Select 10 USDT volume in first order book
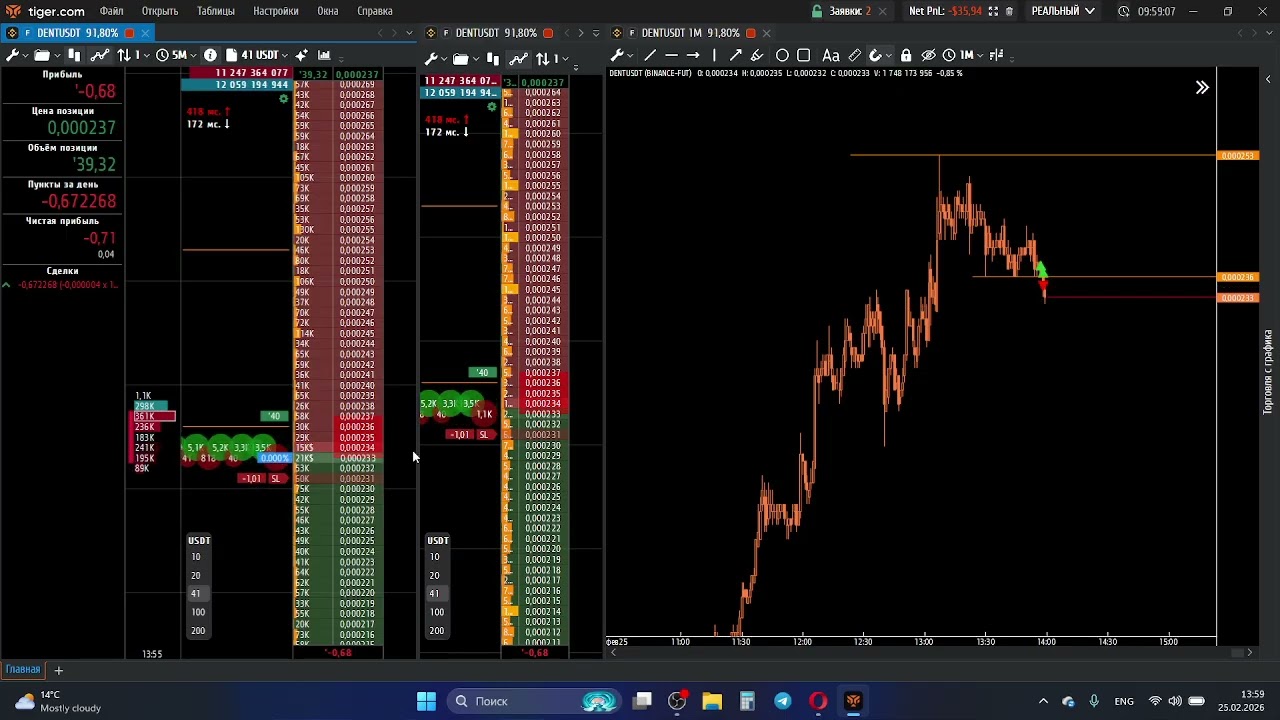The width and height of the screenshot is (1280, 720). pyautogui.click(x=196, y=557)
